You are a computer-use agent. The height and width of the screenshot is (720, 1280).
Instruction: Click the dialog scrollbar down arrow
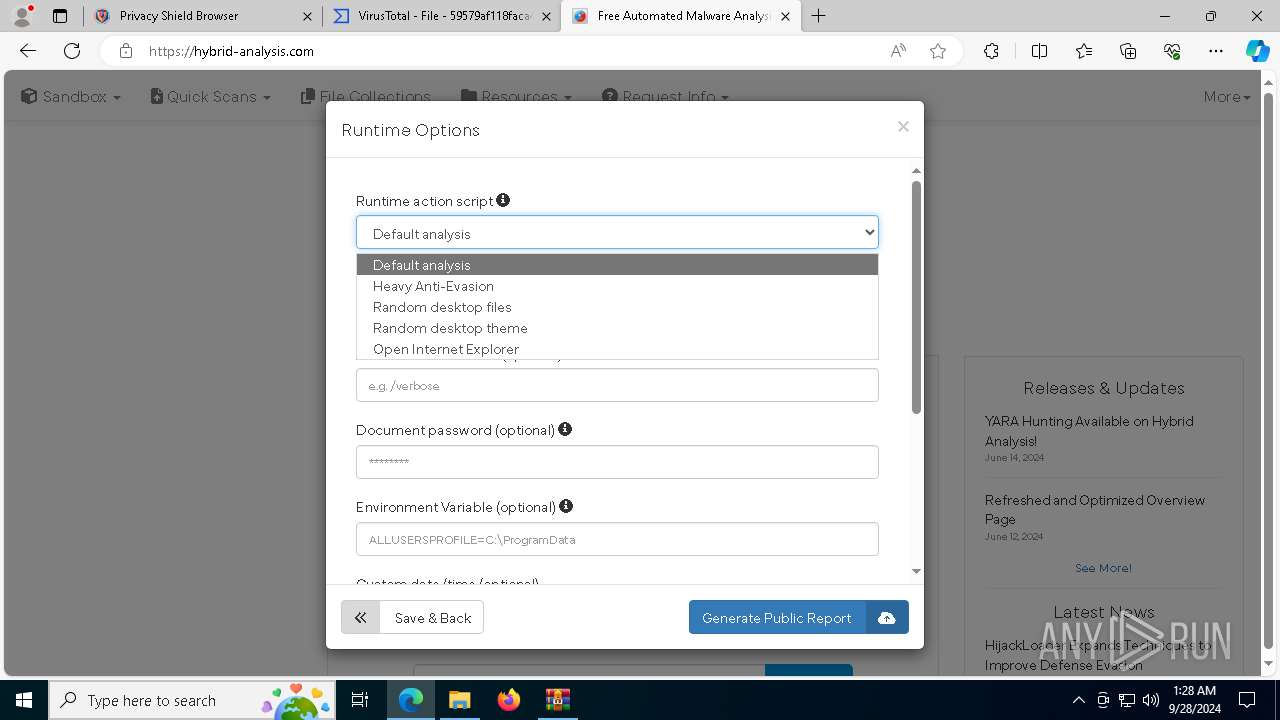pyautogui.click(x=916, y=571)
